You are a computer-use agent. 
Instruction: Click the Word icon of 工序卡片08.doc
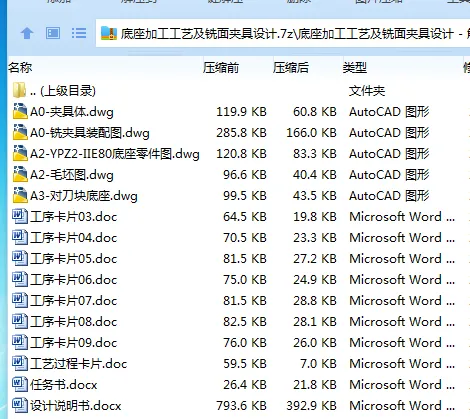click(x=20, y=321)
